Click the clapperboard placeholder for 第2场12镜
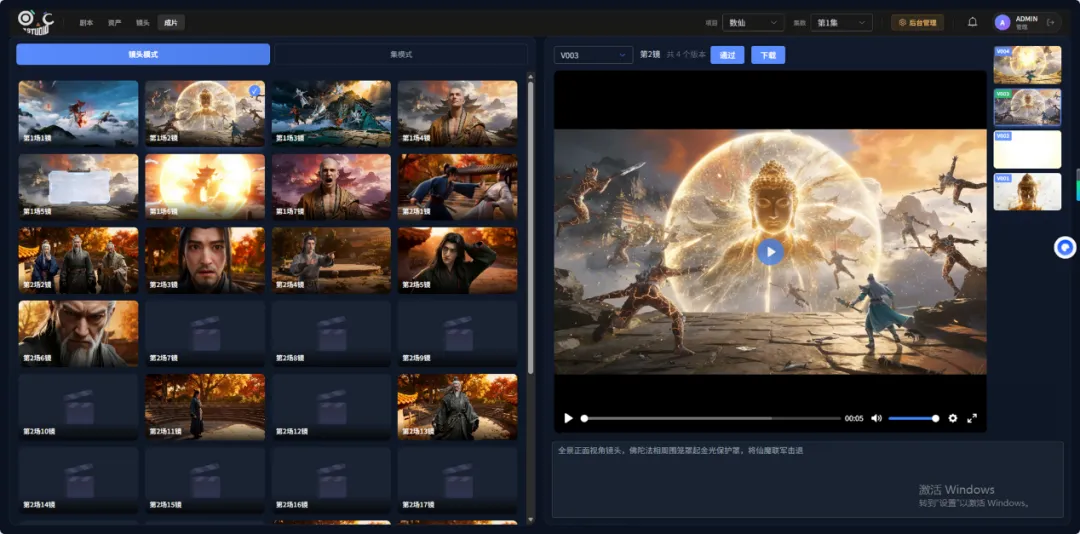 [331, 407]
